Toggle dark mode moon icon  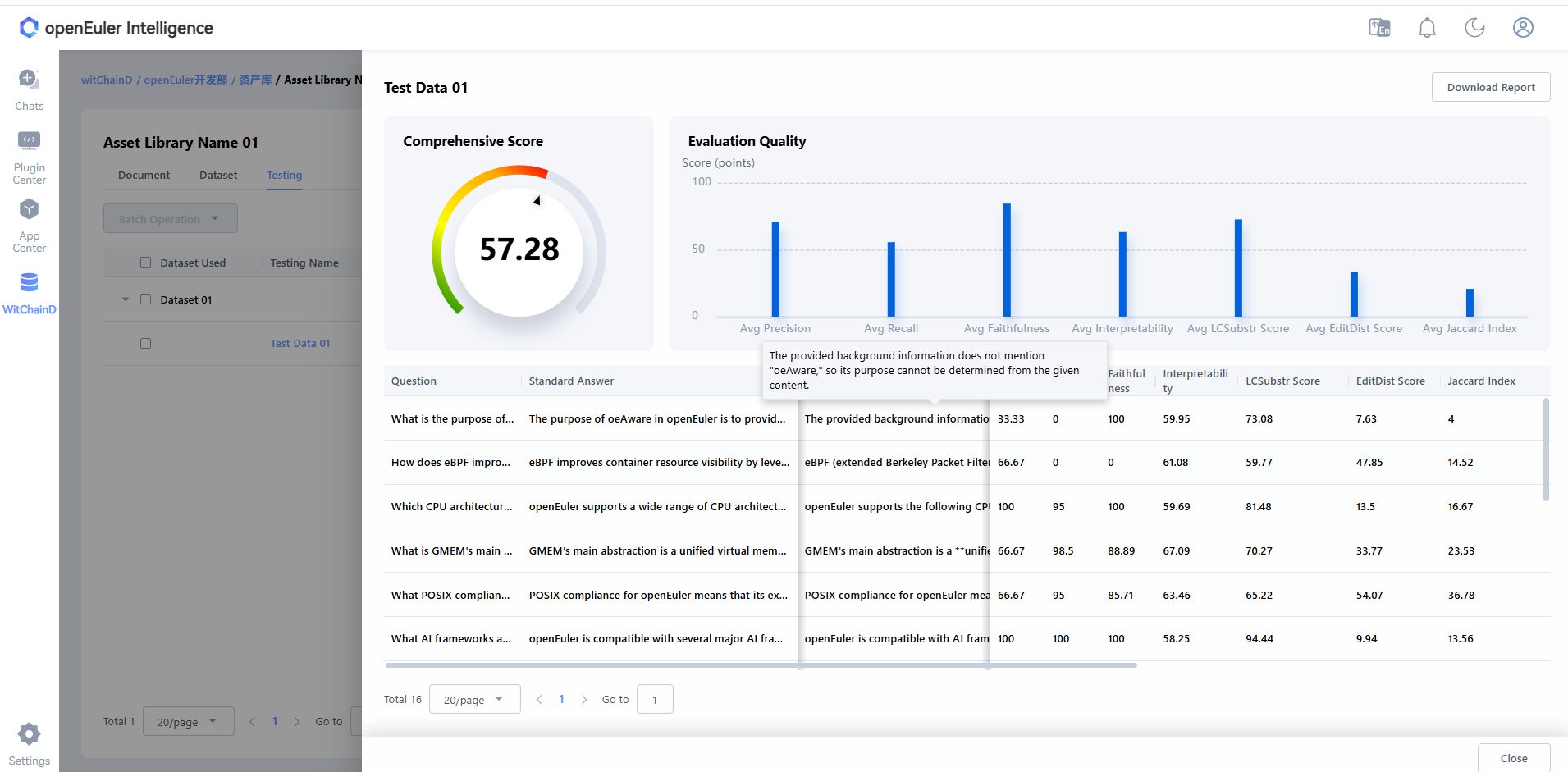pos(1474,28)
